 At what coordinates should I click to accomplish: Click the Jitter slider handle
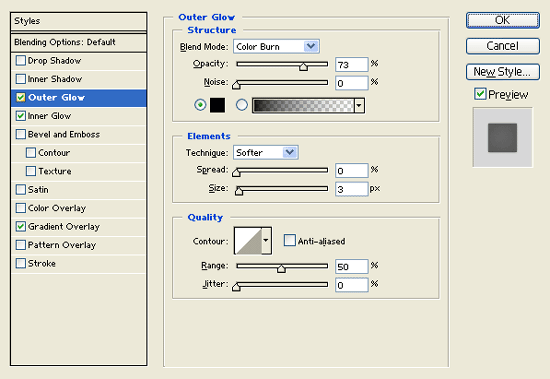click(x=236, y=287)
